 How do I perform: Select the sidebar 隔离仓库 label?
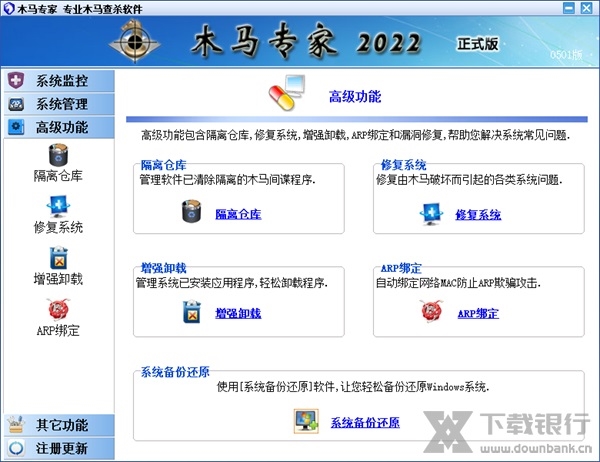(58, 176)
